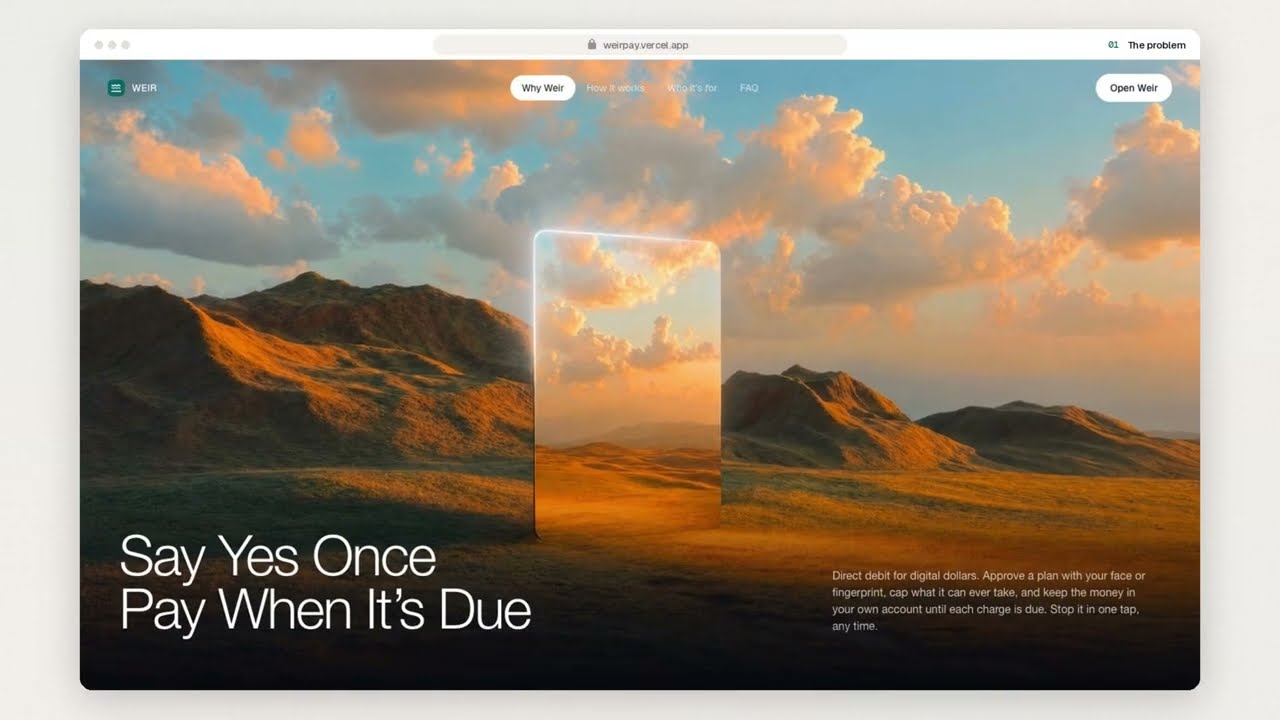The image size is (1280, 720).
Task: Click the WEIR brand name text
Action: click(x=144, y=88)
